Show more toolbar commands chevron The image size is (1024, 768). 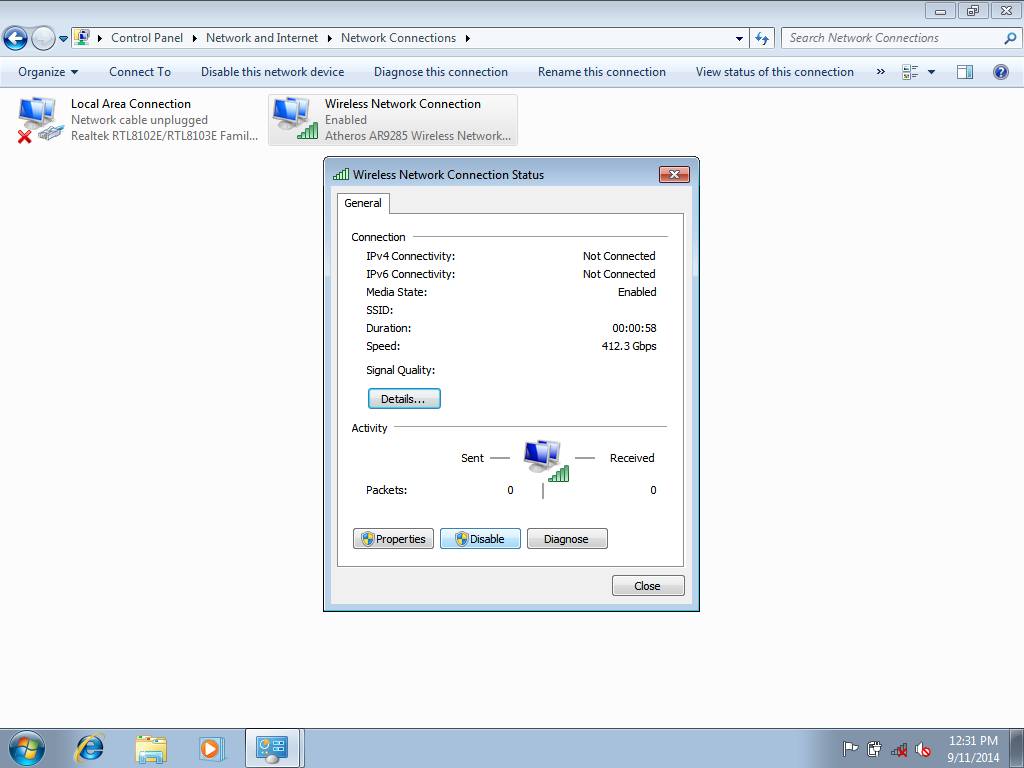(880, 72)
